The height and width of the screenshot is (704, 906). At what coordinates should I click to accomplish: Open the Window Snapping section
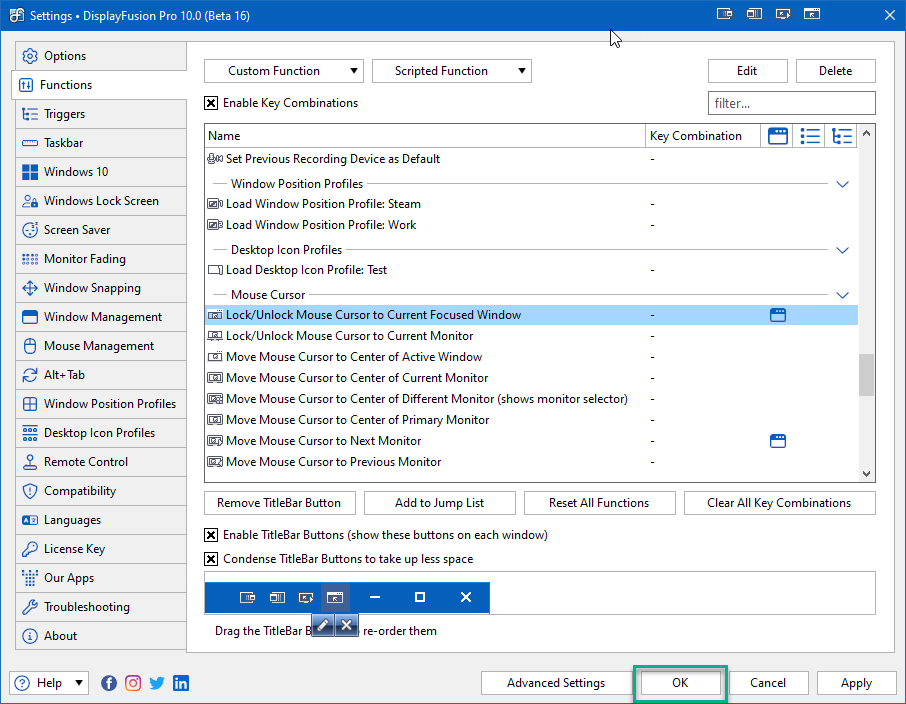[x=101, y=288]
